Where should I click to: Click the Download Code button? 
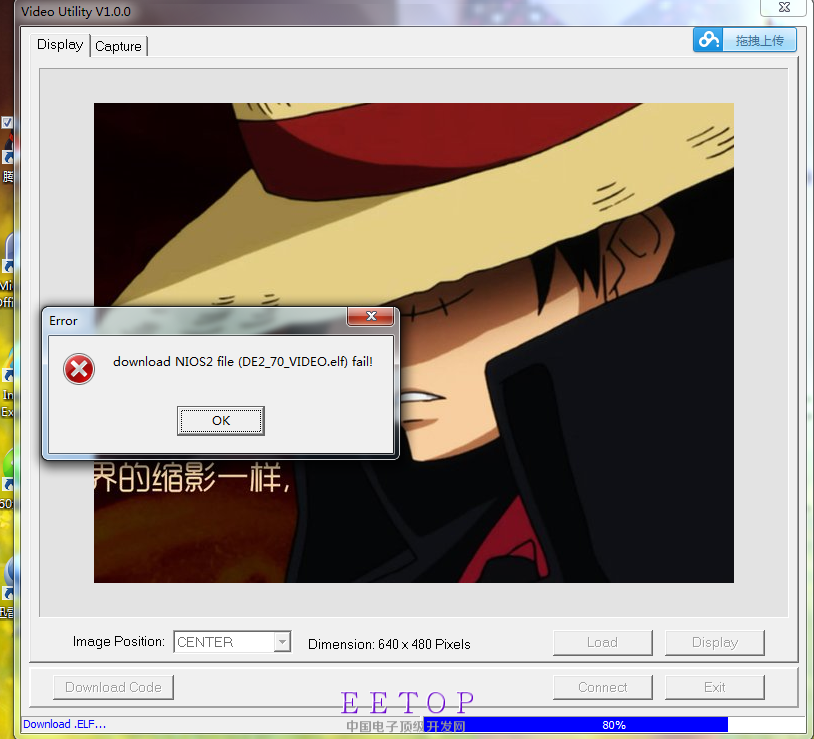[113, 687]
